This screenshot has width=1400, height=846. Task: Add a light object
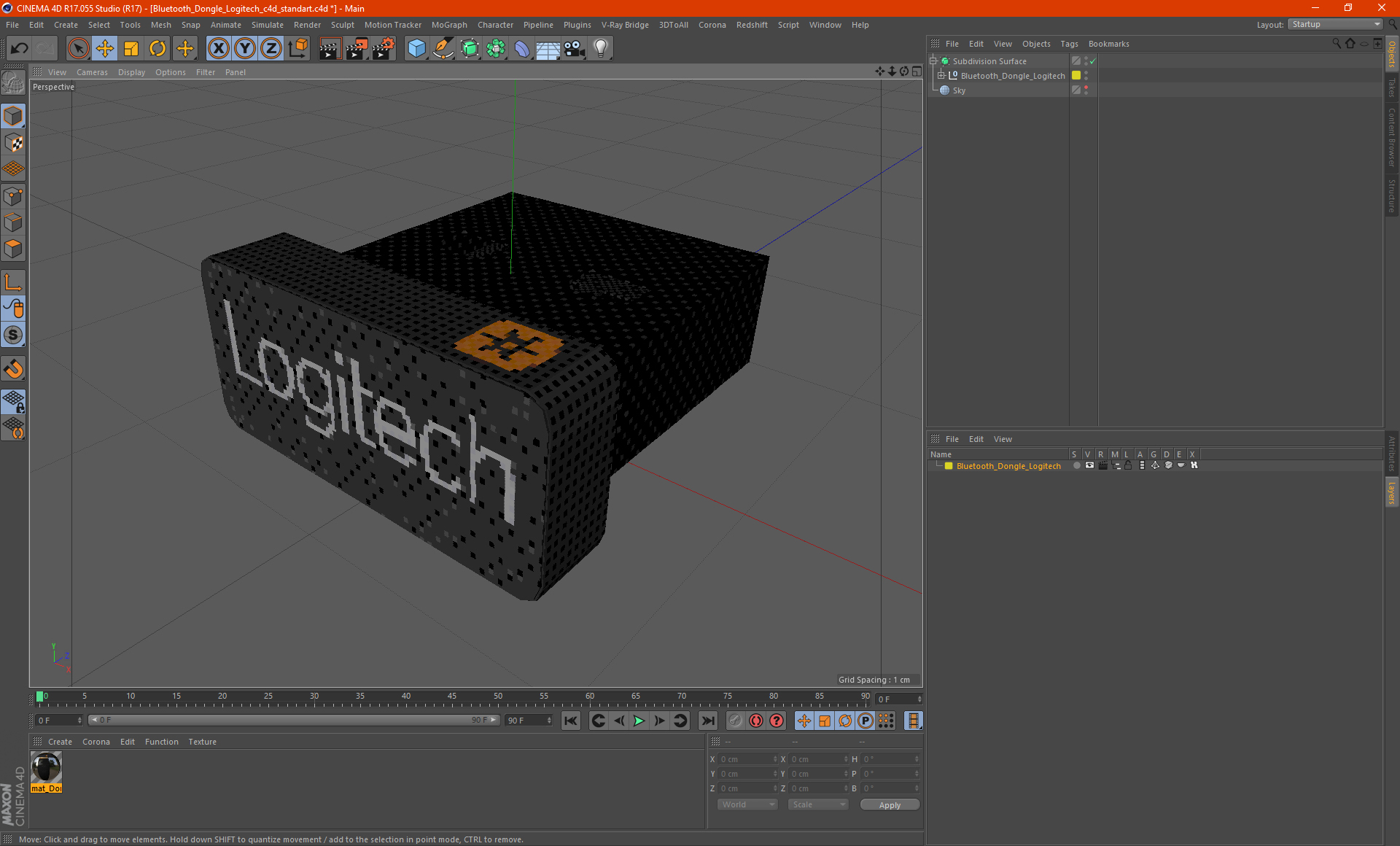(x=601, y=49)
